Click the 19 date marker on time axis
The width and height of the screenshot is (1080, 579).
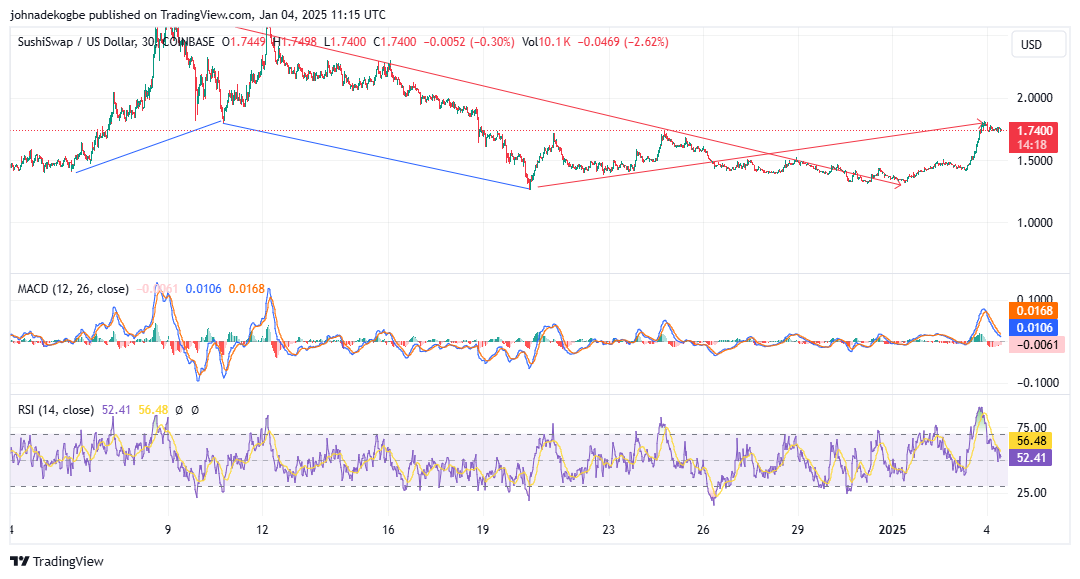(x=483, y=530)
